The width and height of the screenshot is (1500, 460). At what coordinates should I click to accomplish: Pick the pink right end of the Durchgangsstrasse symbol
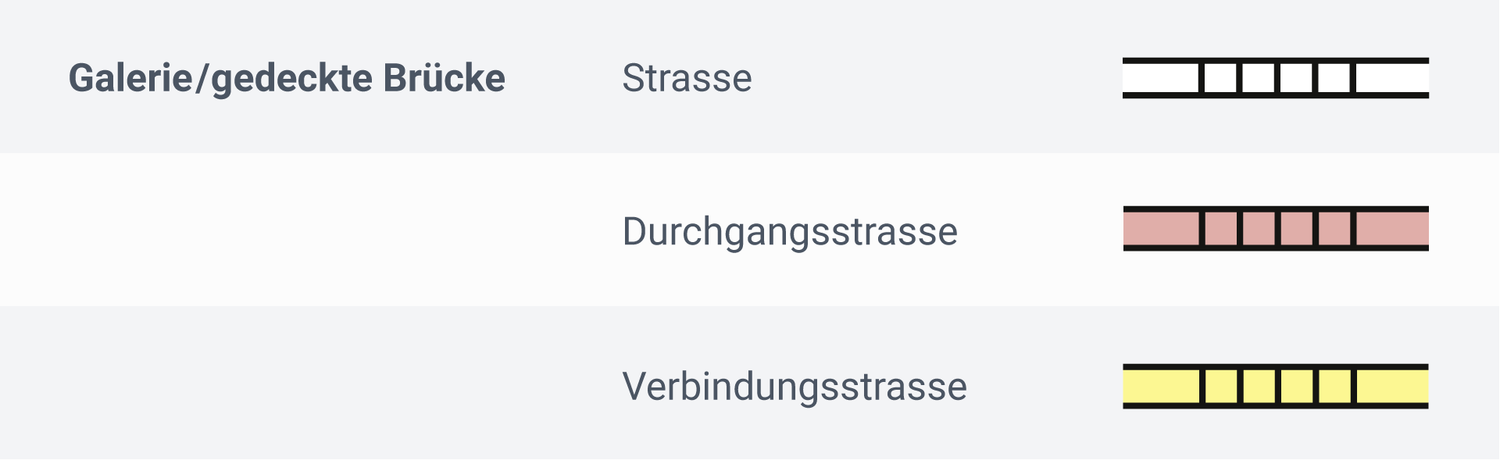point(1392,229)
